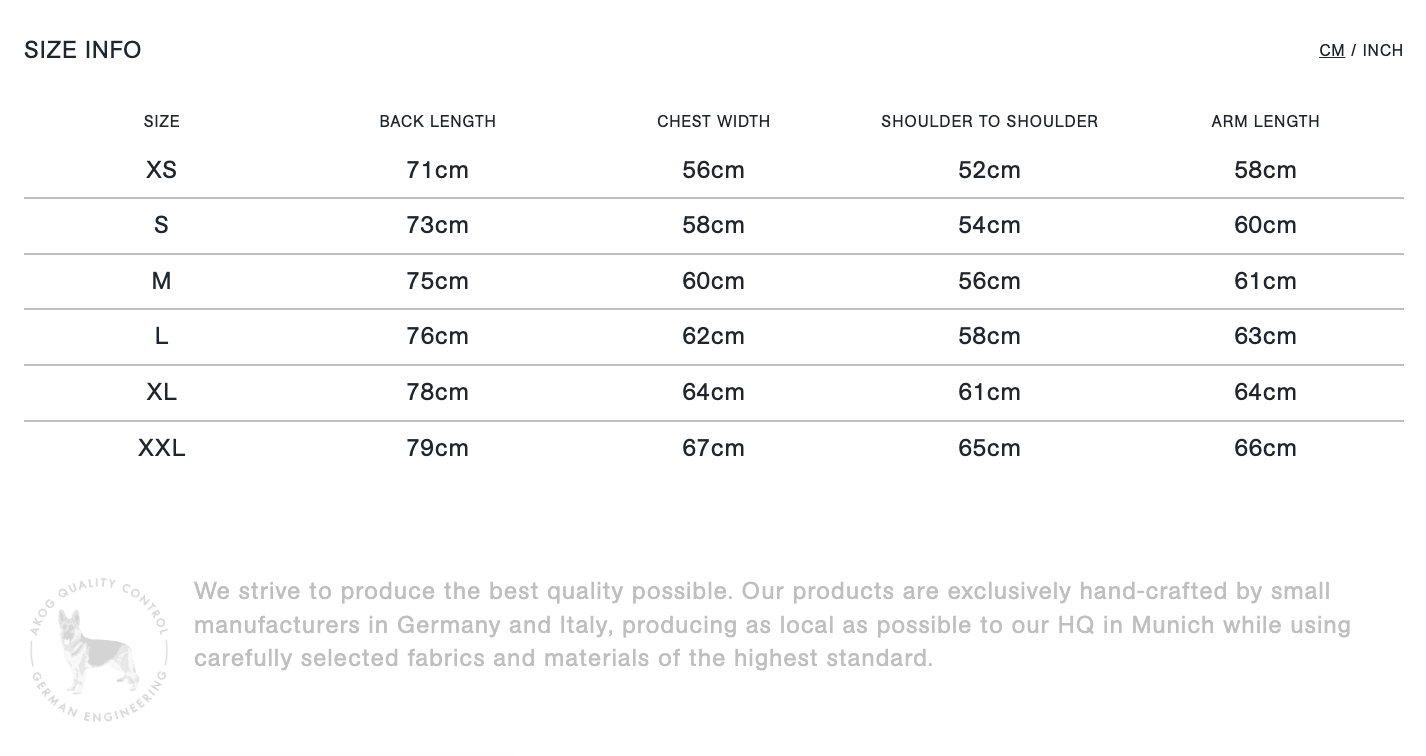Select the XXL size row label
1426x756 pixels.
pos(161,448)
